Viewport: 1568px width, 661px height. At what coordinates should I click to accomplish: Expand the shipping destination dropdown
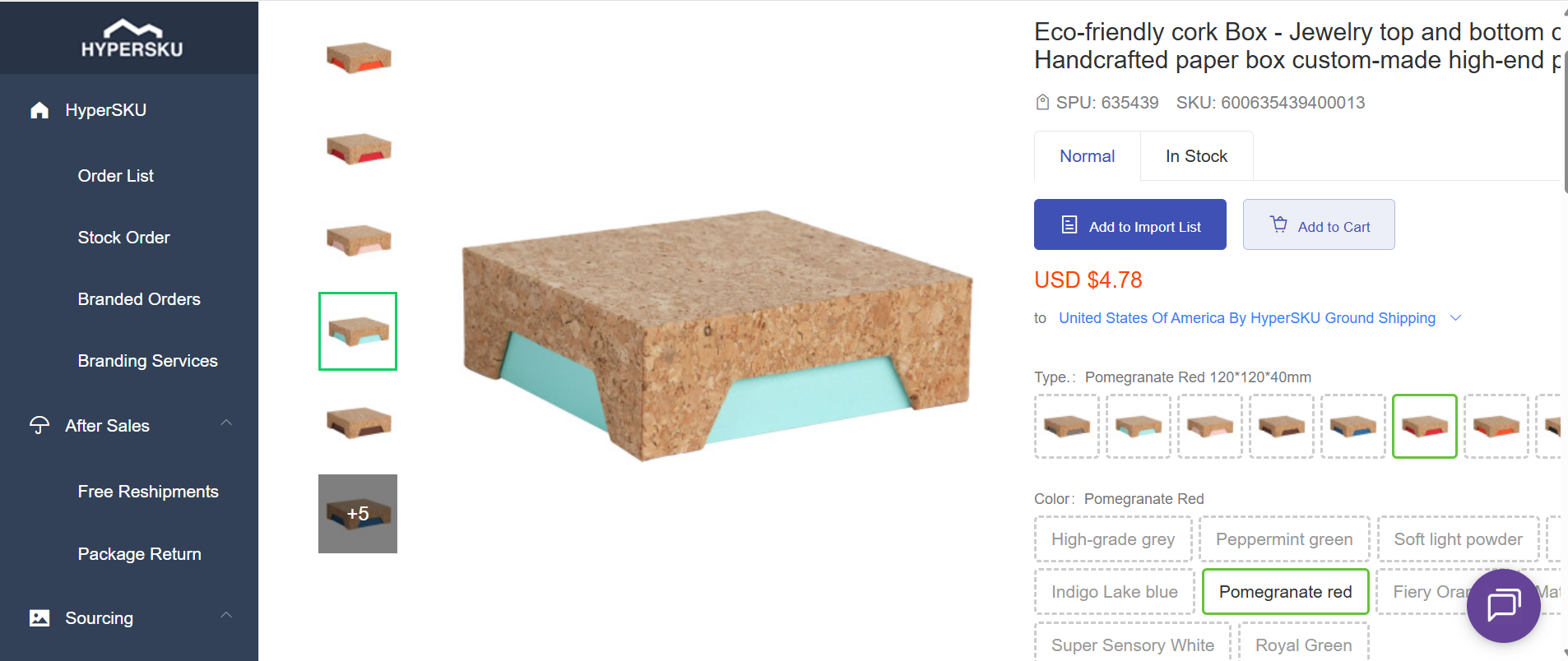click(x=1456, y=318)
